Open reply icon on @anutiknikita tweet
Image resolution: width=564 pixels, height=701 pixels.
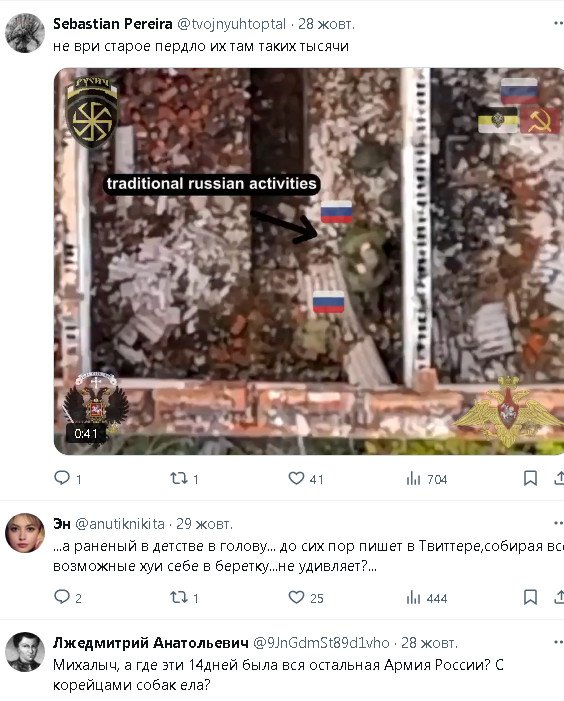pyautogui.click(x=62, y=597)
